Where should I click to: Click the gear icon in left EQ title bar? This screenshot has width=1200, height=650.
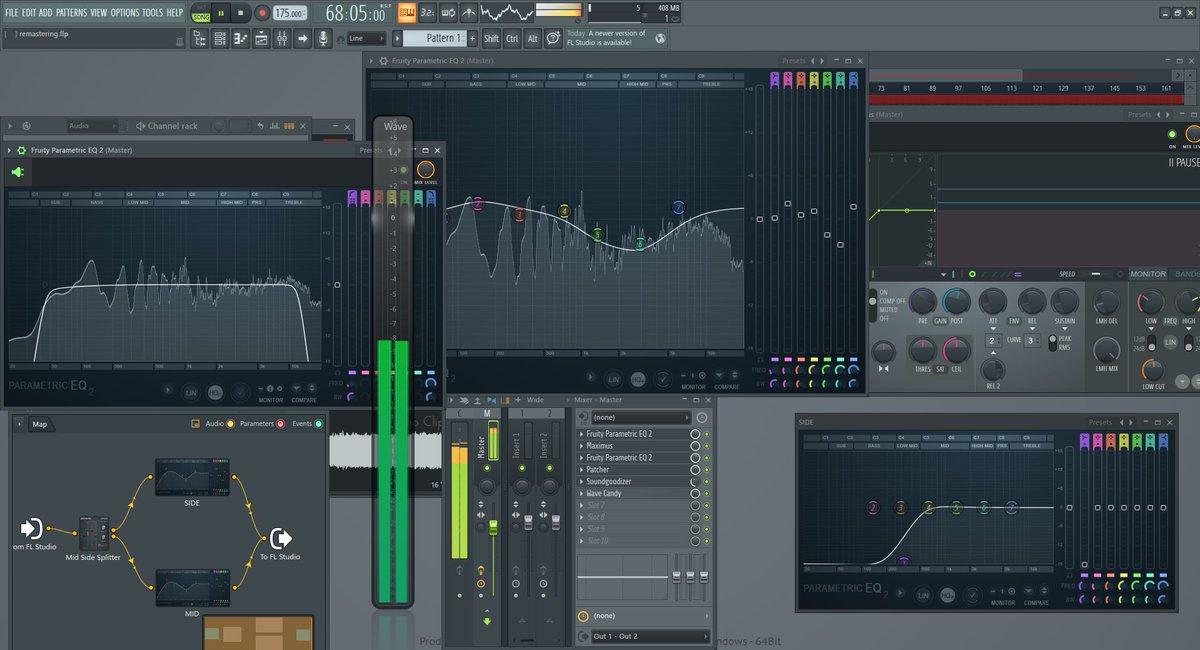[21, 150]
